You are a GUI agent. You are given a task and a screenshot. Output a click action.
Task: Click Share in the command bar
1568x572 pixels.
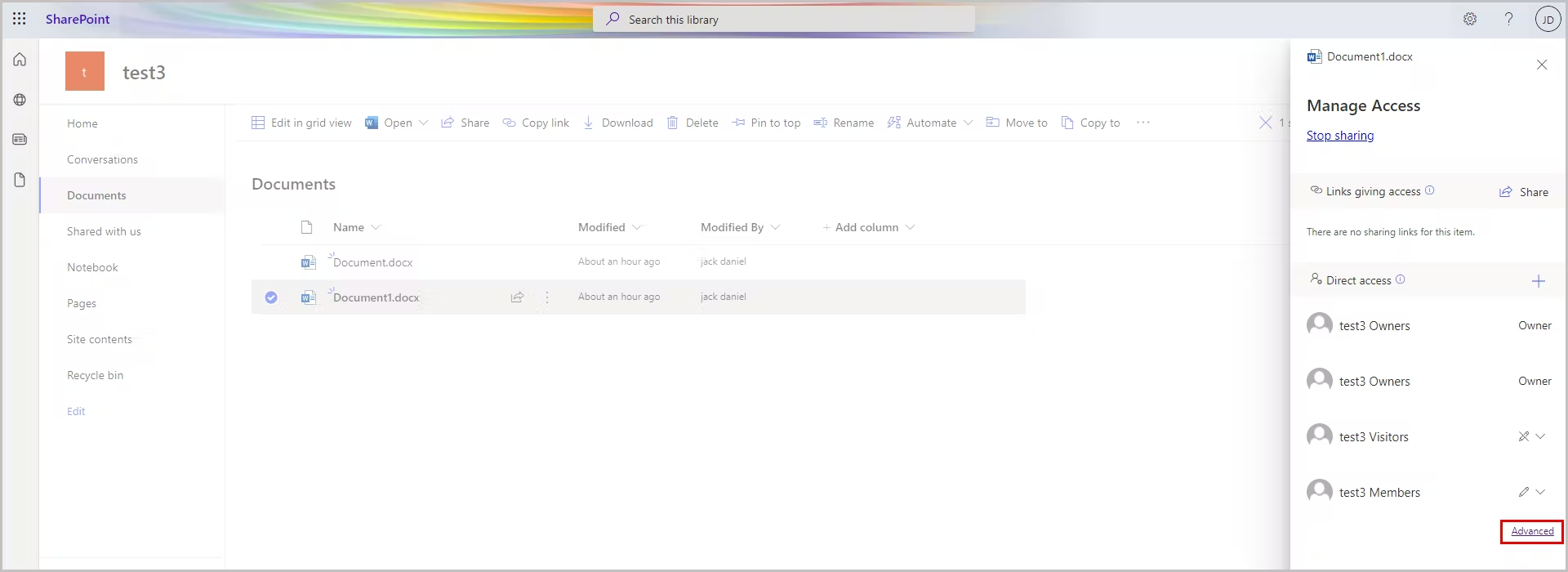pyautogui.click(x=465, y=123)
